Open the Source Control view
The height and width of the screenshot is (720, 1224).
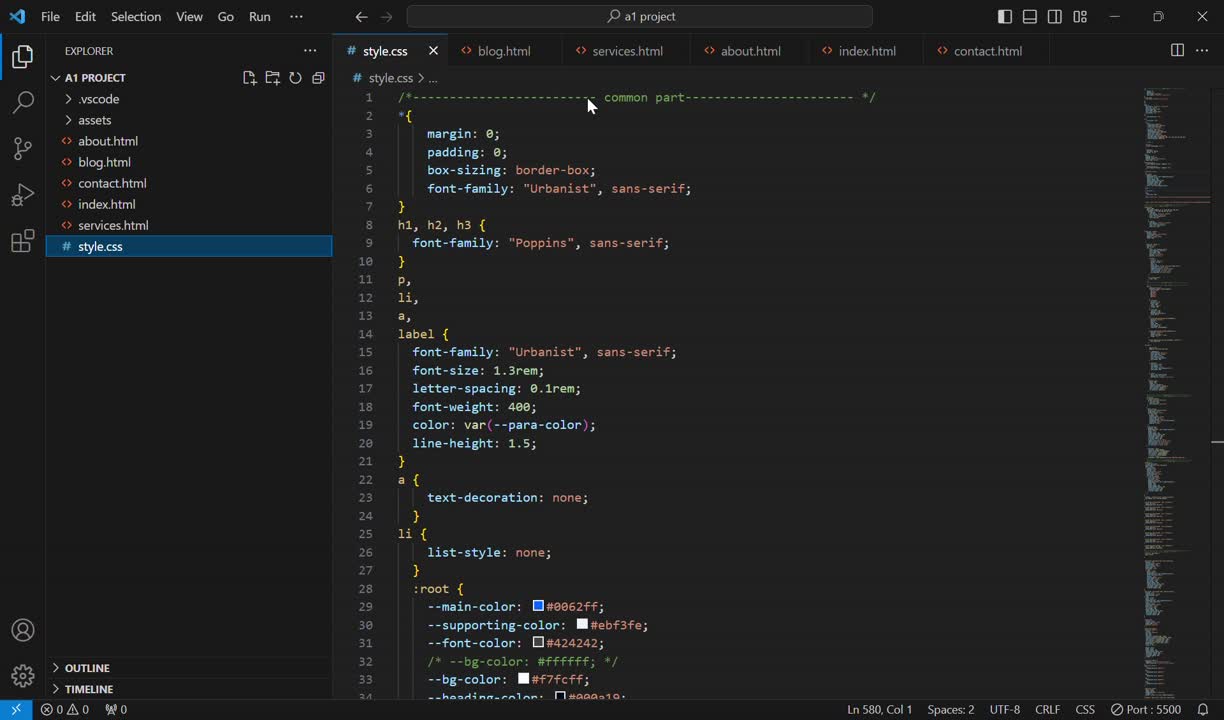[22, 149]
